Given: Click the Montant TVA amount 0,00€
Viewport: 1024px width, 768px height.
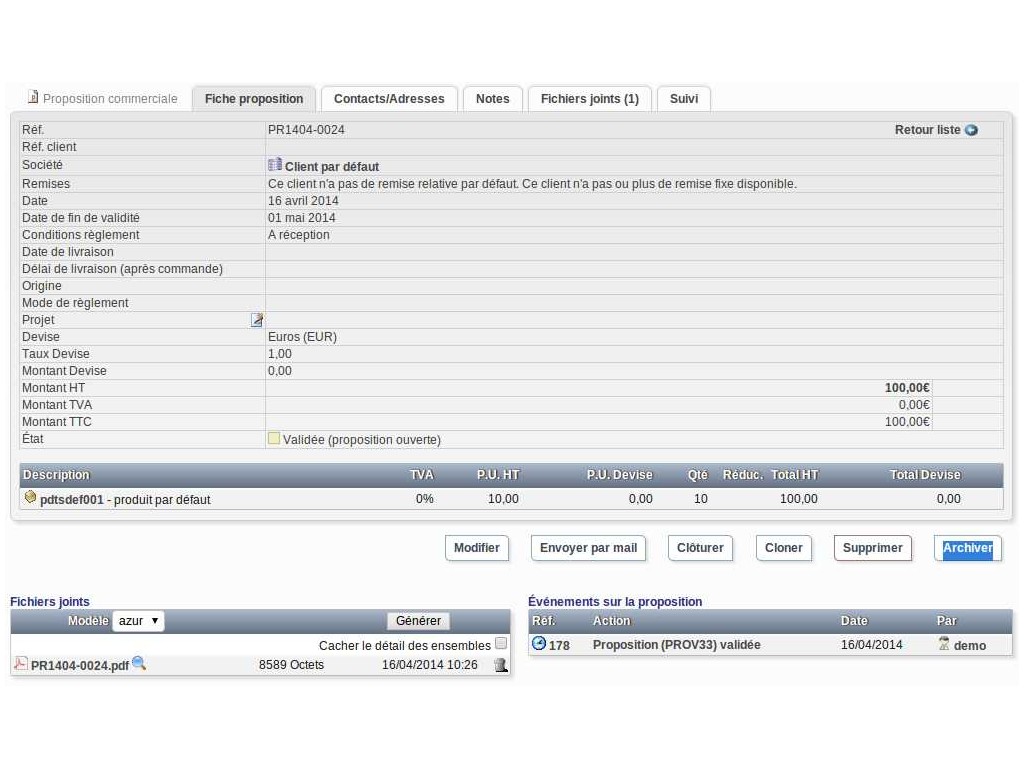Looking at the screenshot, I should tap(914, 404).
